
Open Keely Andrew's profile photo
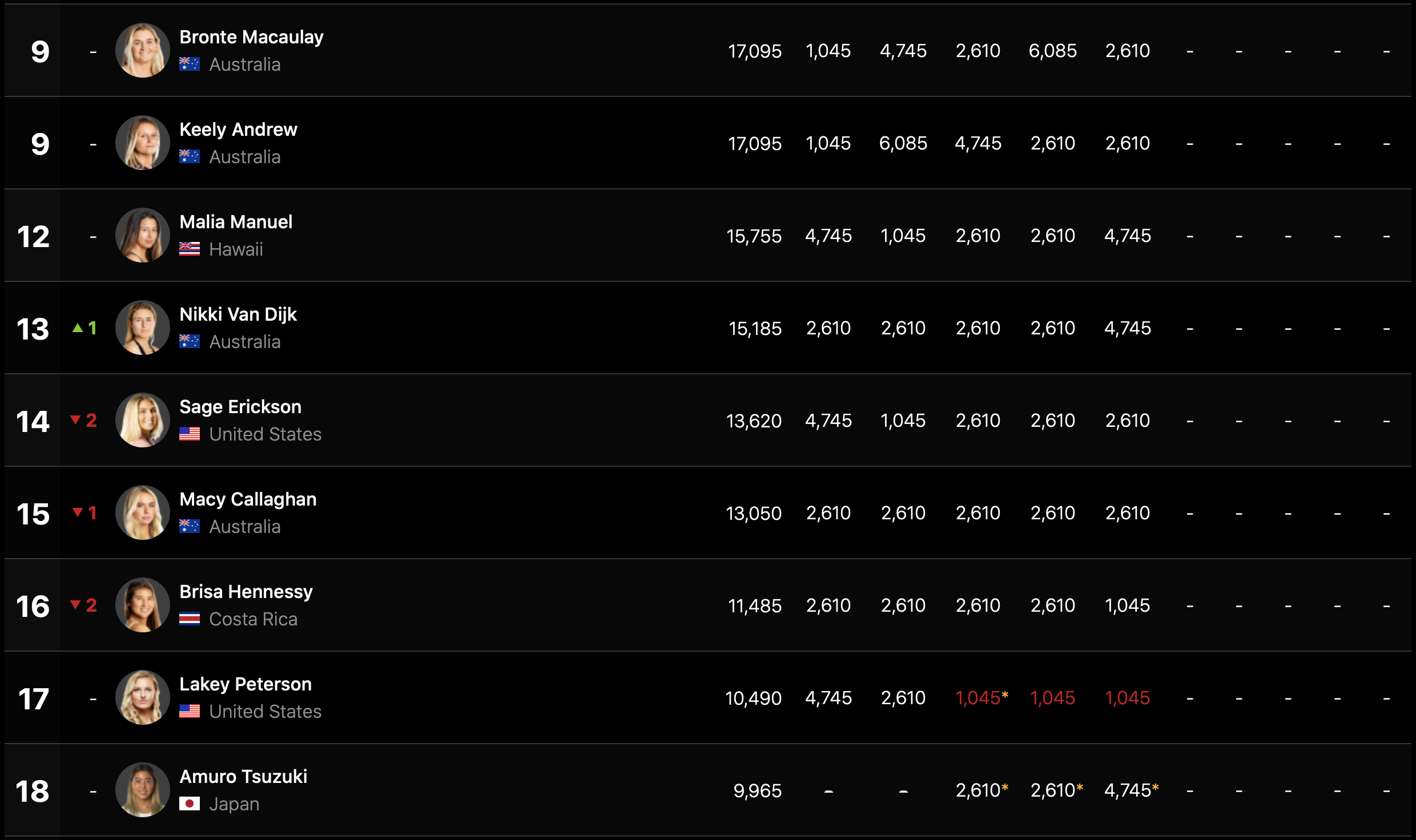click(143, 143)
